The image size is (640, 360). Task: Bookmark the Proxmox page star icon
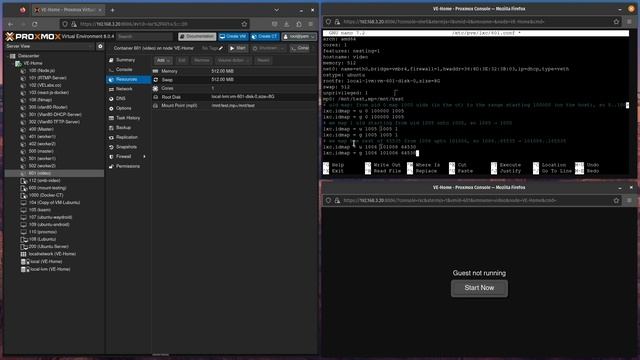(244, 24)
